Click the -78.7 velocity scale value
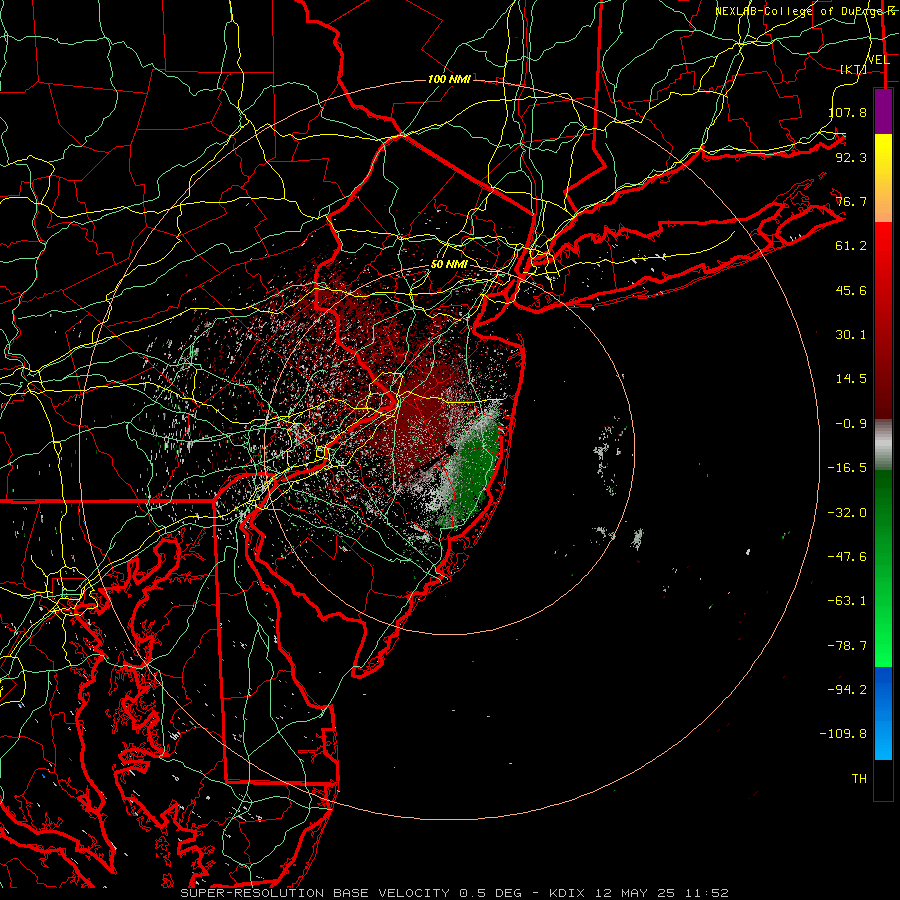This screenshot has width=900, height=900. 847,646
